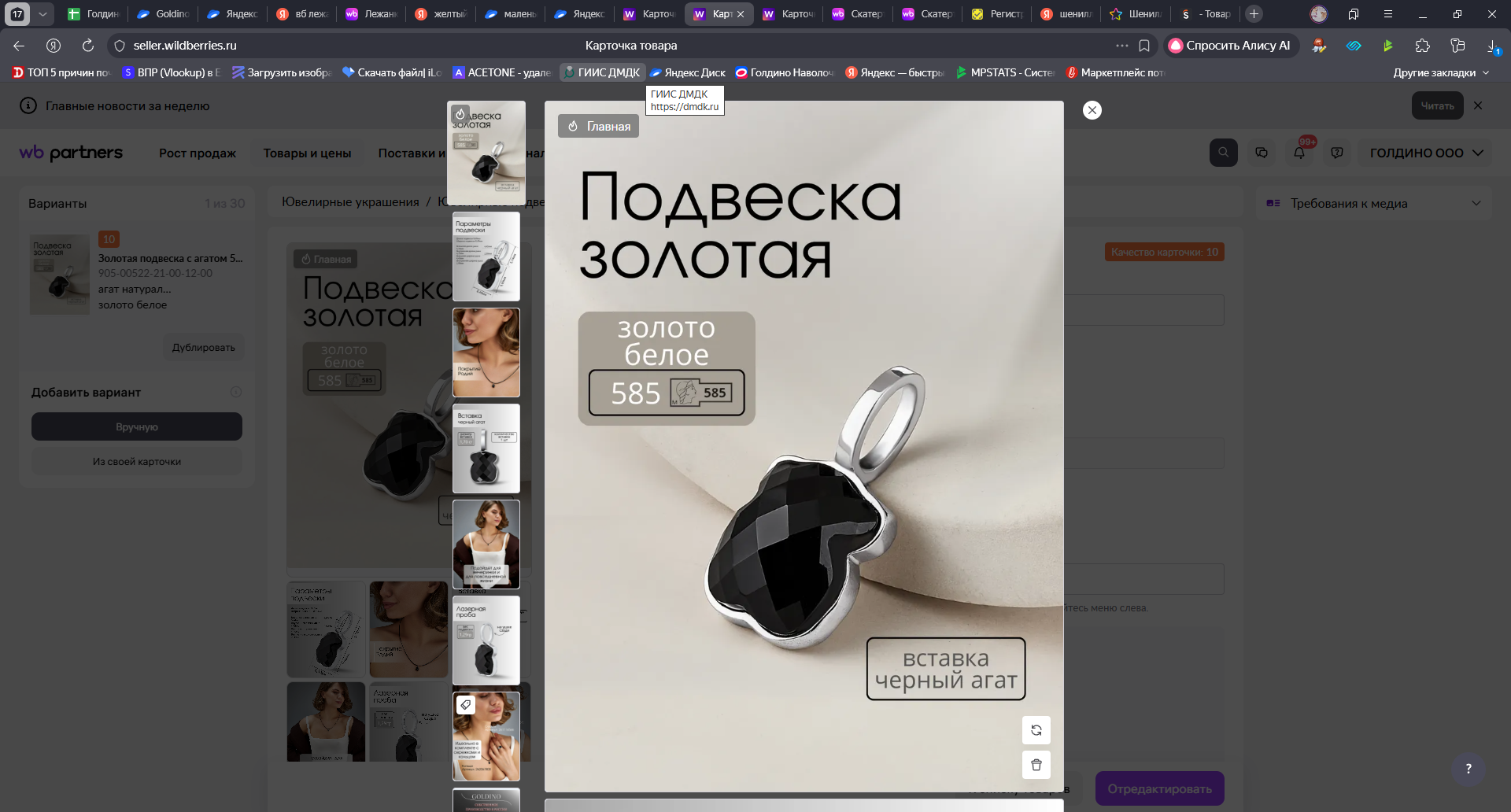The width and height of the screenshot is (1511, 812).
Task: Reload the page with refresh button
Action: 88,46
